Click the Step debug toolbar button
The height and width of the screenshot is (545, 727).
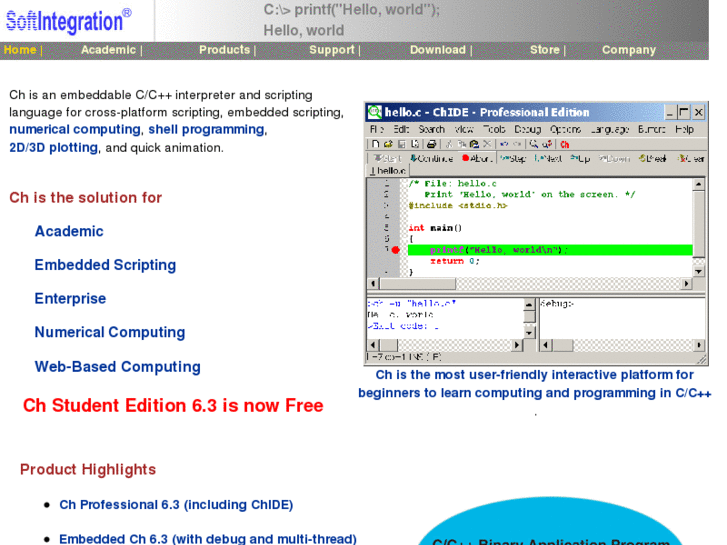coord(513,159)
